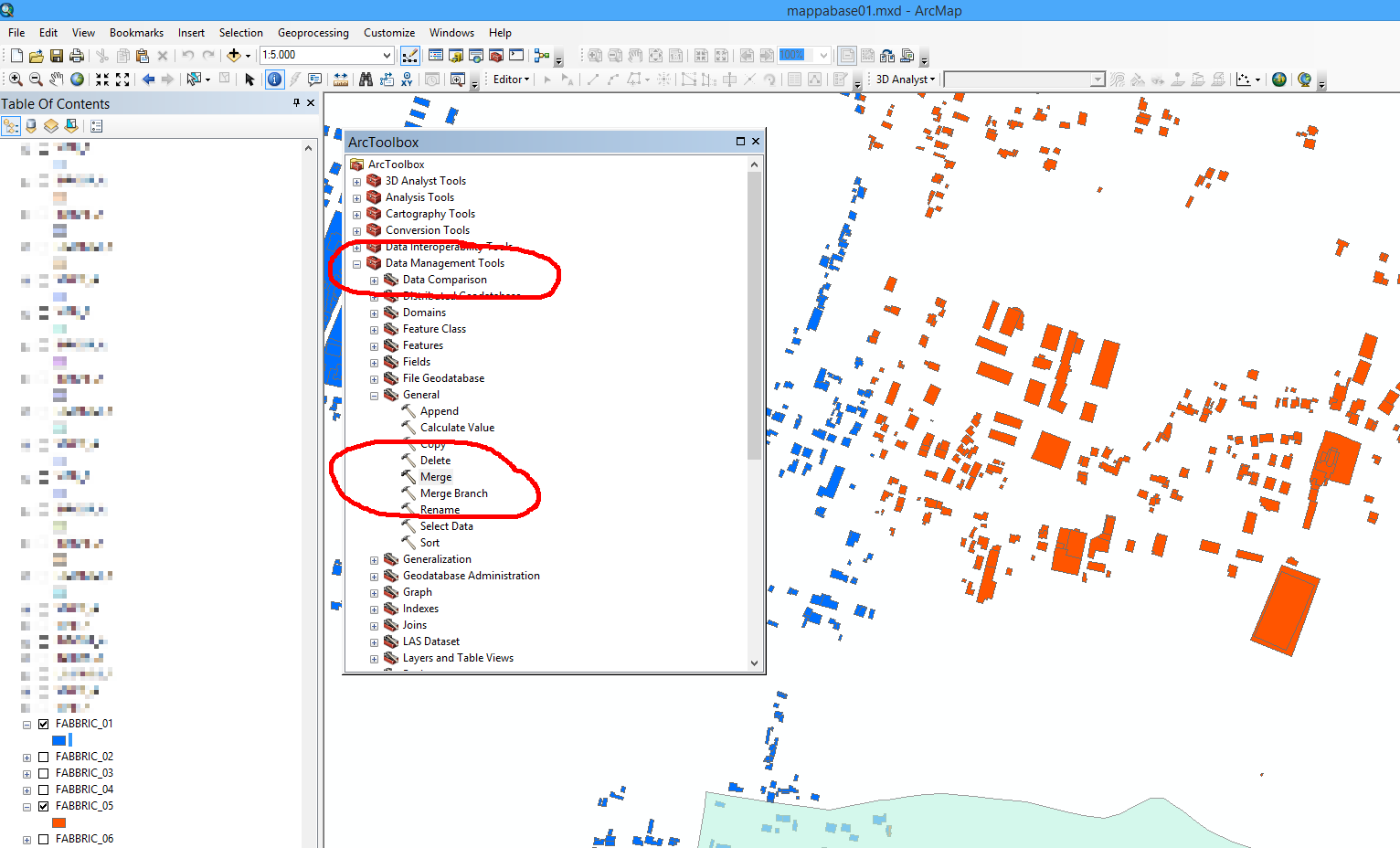Screen dimensions: 1400x848
Task: Select the Append tool in General
Action: [439, 411]
